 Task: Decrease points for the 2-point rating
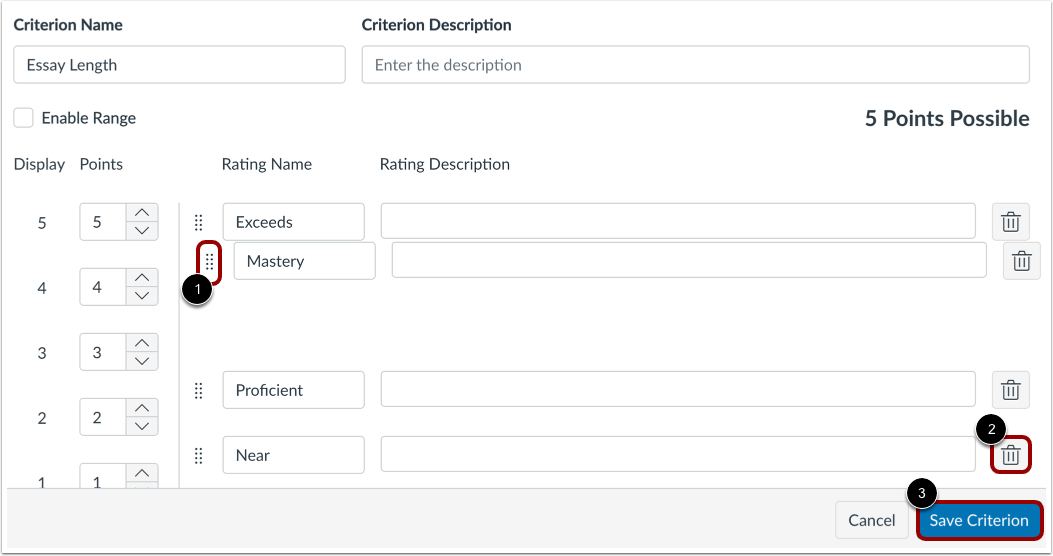(142, 426)
